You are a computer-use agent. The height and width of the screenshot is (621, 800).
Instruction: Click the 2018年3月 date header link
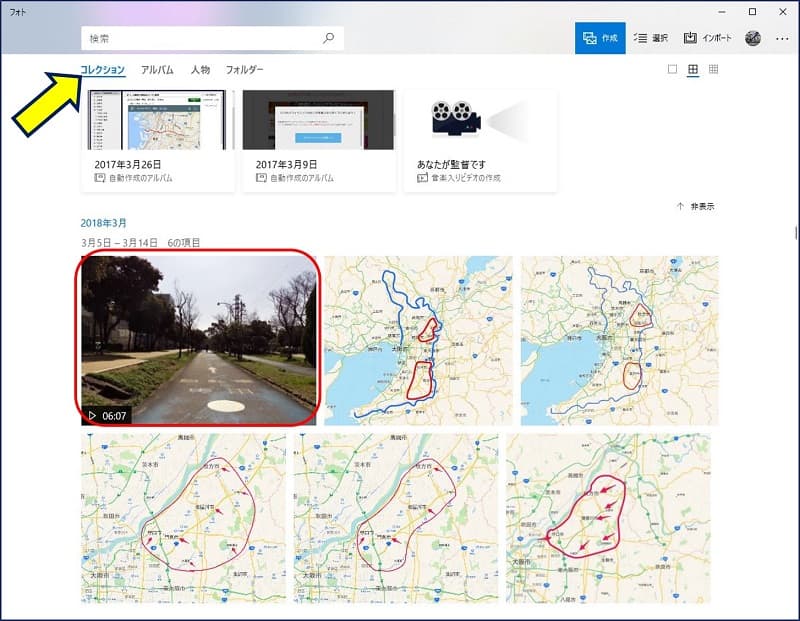(x=104, y=223)
